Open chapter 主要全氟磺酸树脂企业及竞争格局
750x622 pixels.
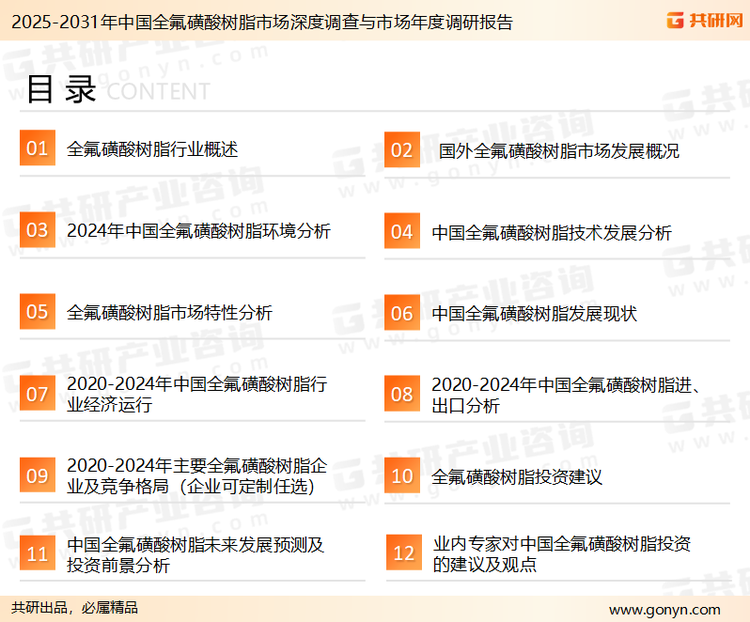tap(197, 476)
